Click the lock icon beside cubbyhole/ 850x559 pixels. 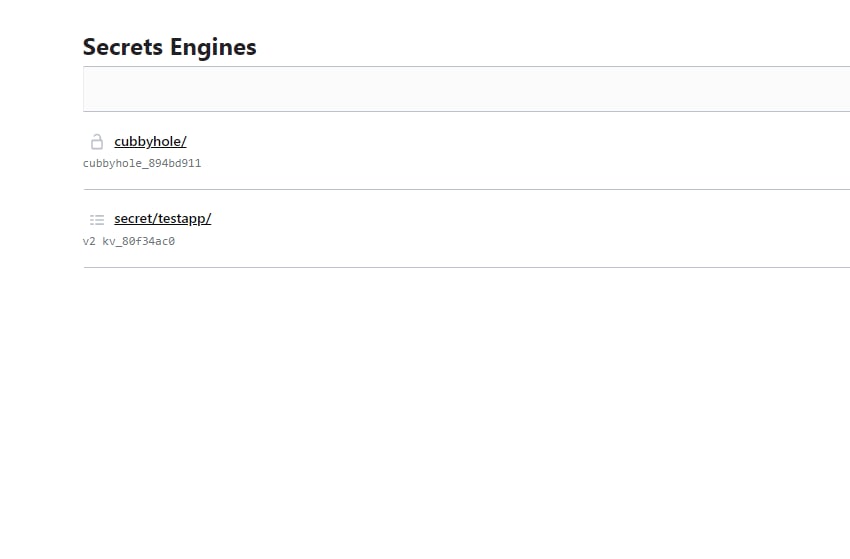[96, 142]
